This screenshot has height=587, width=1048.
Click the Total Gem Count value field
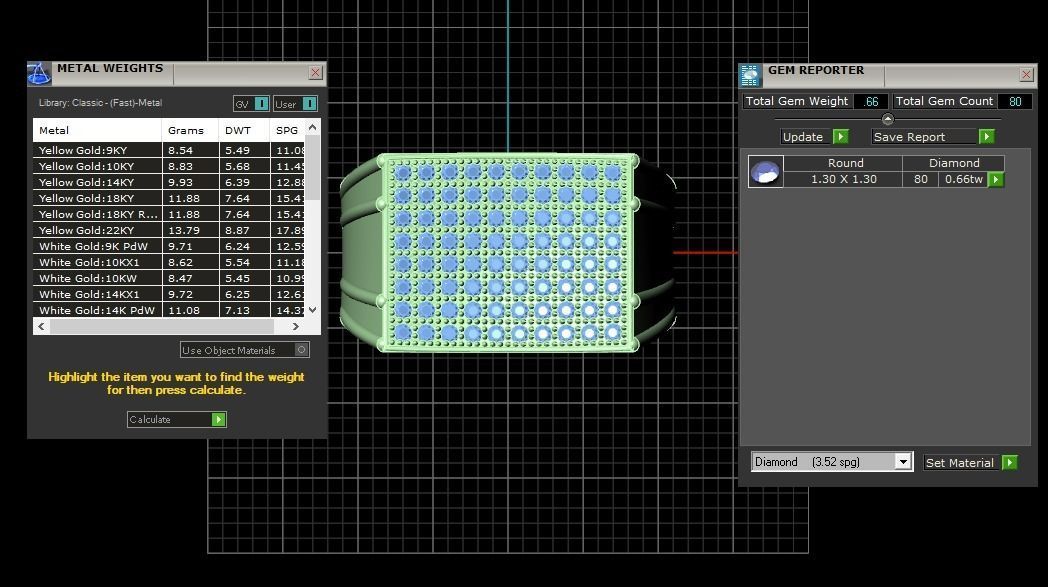[1015, 102]
